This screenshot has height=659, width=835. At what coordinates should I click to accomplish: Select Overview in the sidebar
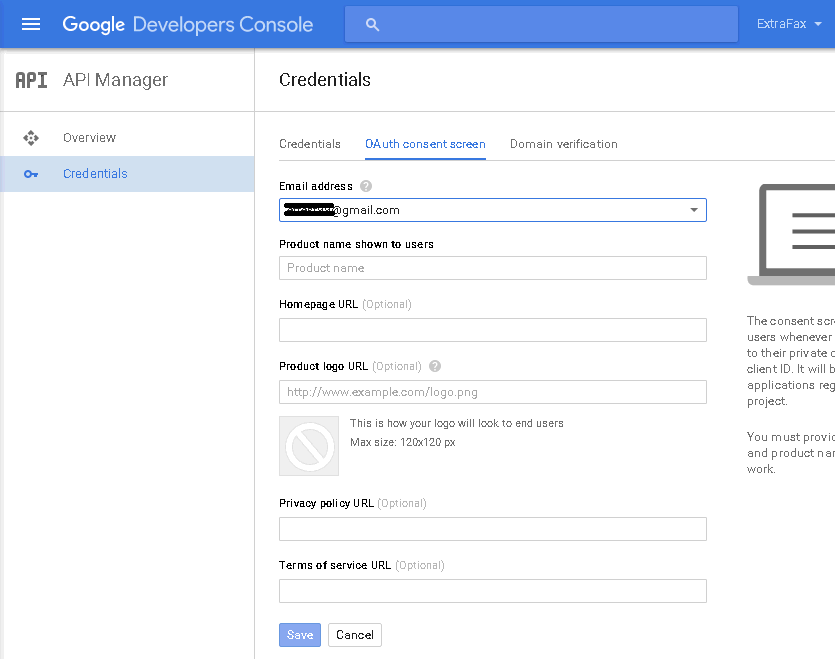[127, 138]
